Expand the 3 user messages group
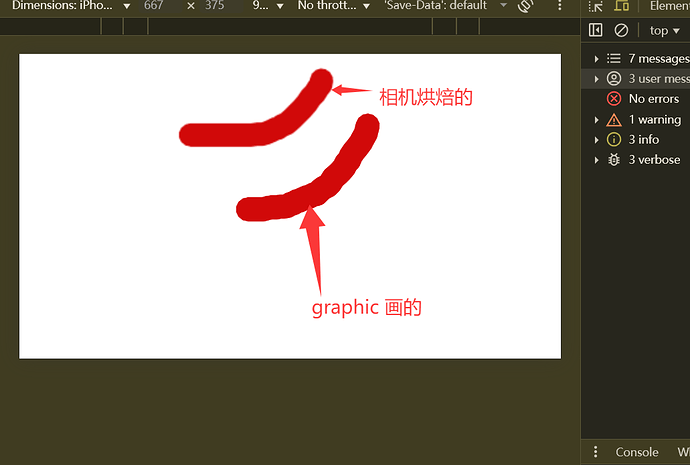 point(596,79)
